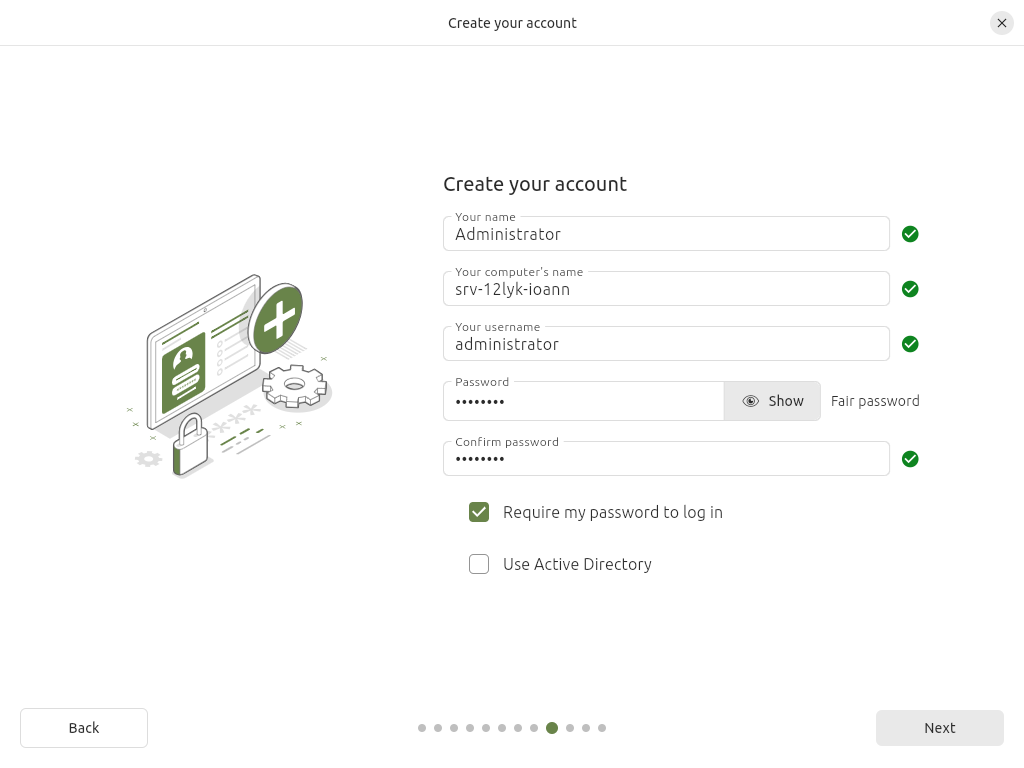
Task: Click into the Password field
Action: click(x=583, y=402)
